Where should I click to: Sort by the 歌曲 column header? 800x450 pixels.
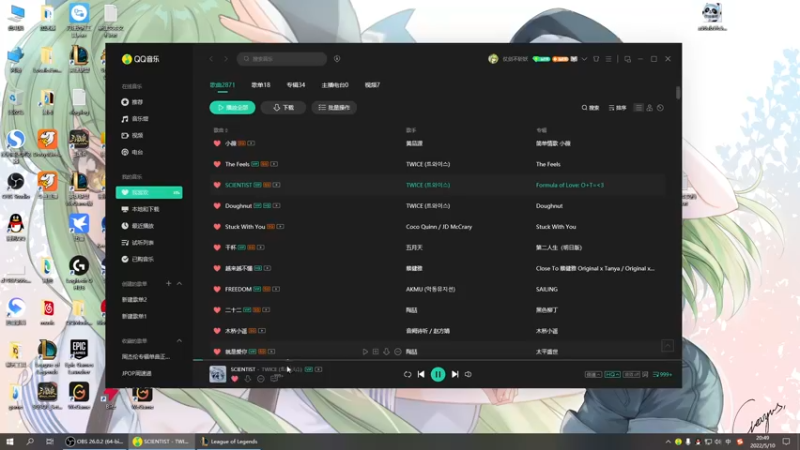220,131
